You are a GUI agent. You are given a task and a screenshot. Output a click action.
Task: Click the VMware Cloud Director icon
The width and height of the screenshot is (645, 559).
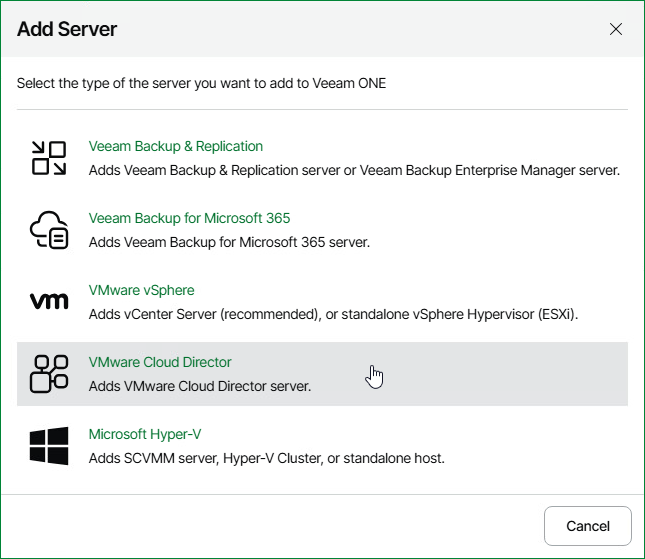click(x=49, y=374)
